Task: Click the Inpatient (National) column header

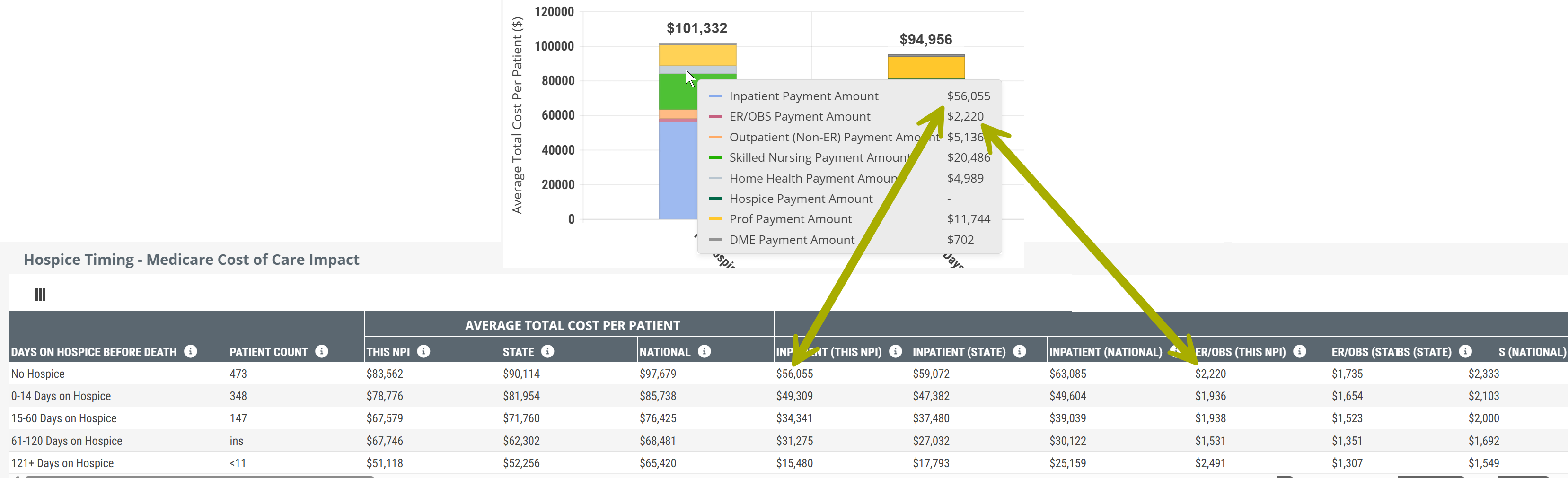Action: (x=1105, y=352)
